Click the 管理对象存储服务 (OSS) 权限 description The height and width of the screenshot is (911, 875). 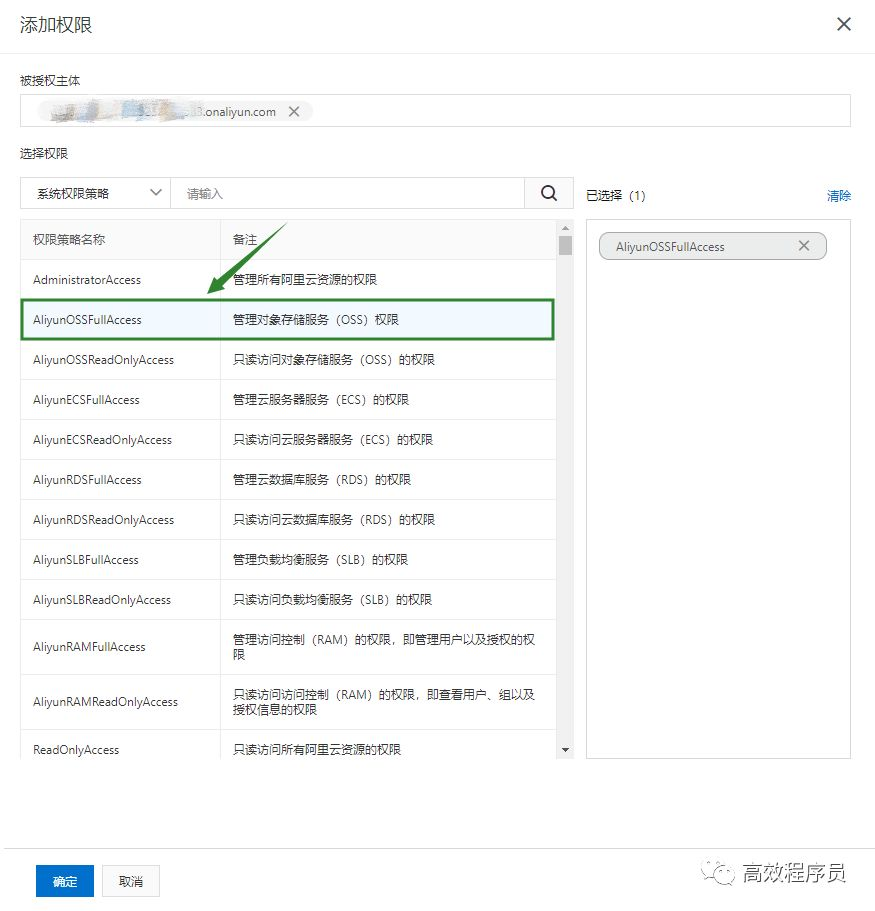click(315, 320)
